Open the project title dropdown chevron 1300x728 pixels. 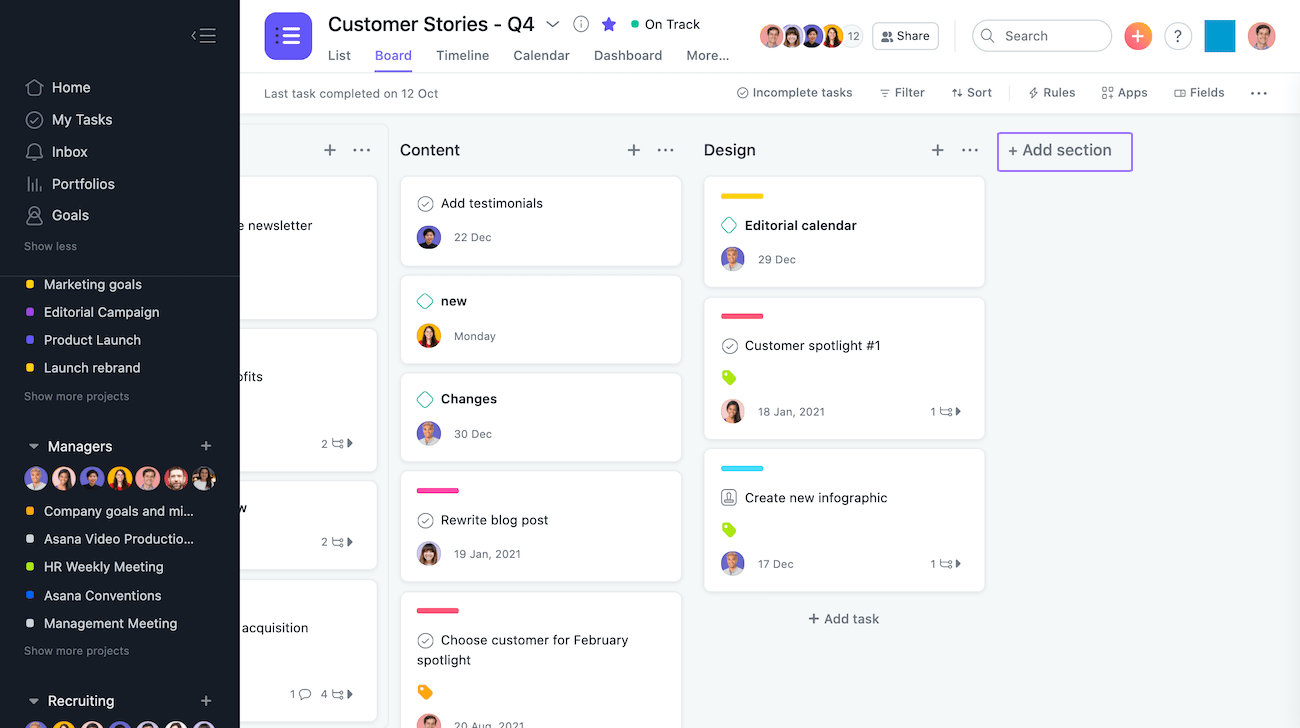point(553,24)
